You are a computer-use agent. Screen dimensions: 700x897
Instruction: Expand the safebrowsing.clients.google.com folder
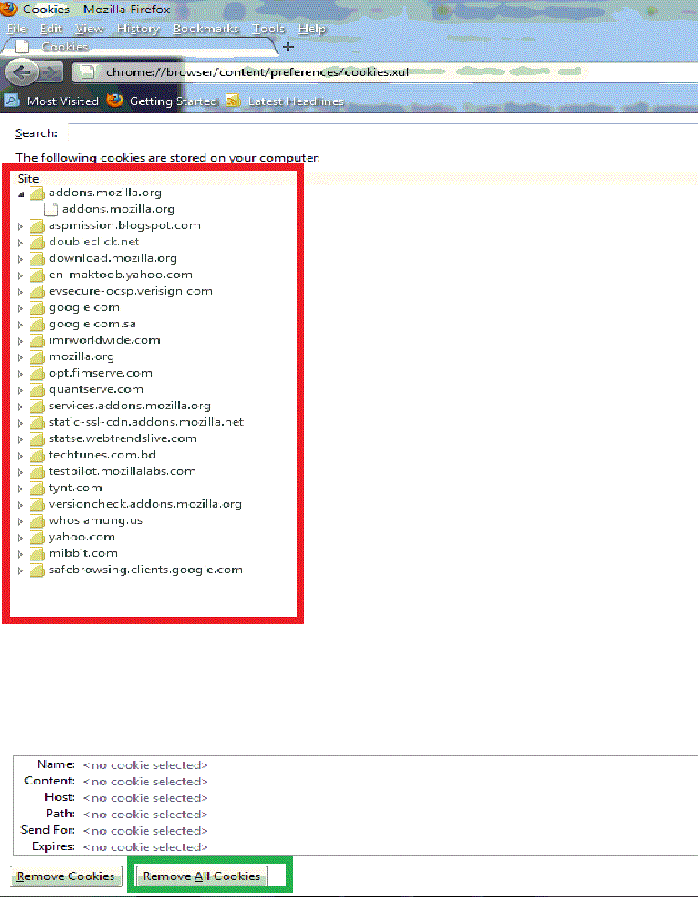click(x=21, y=570)
